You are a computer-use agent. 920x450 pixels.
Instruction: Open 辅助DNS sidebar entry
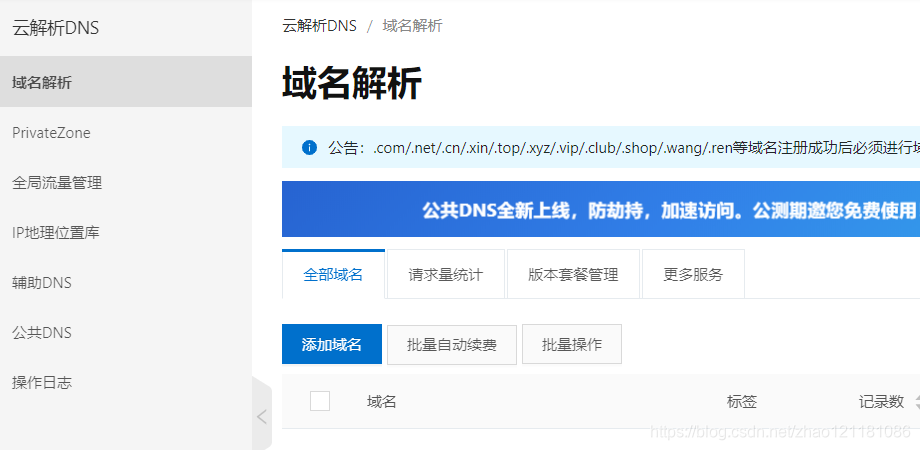pos(126,283)
